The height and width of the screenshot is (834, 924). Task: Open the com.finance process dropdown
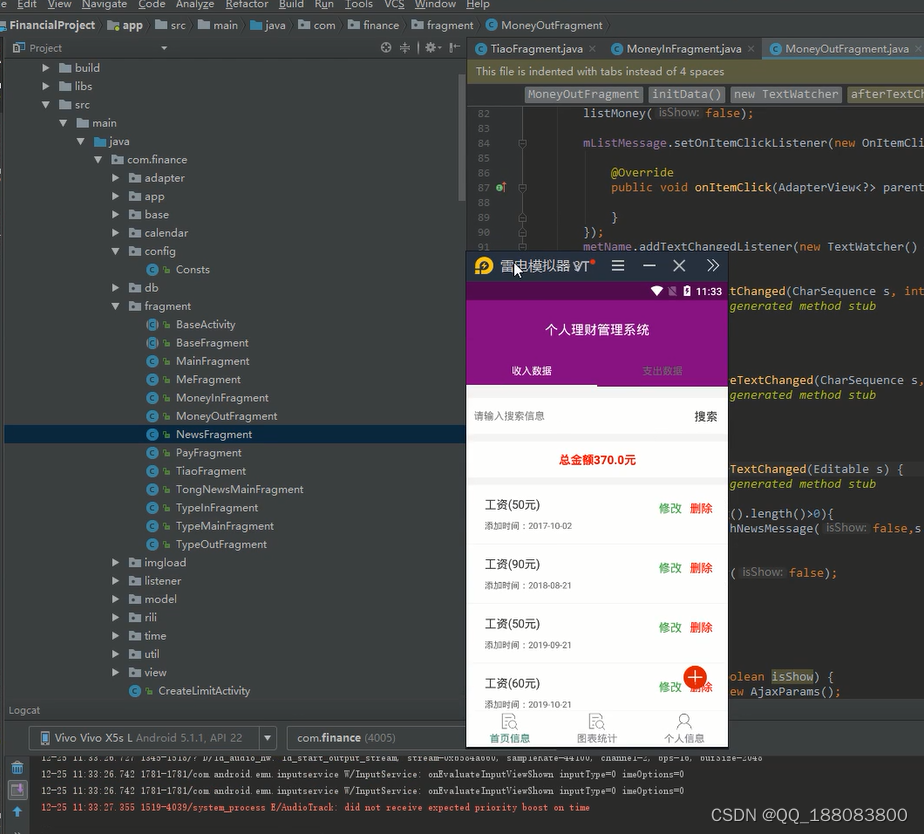(376, 738)
